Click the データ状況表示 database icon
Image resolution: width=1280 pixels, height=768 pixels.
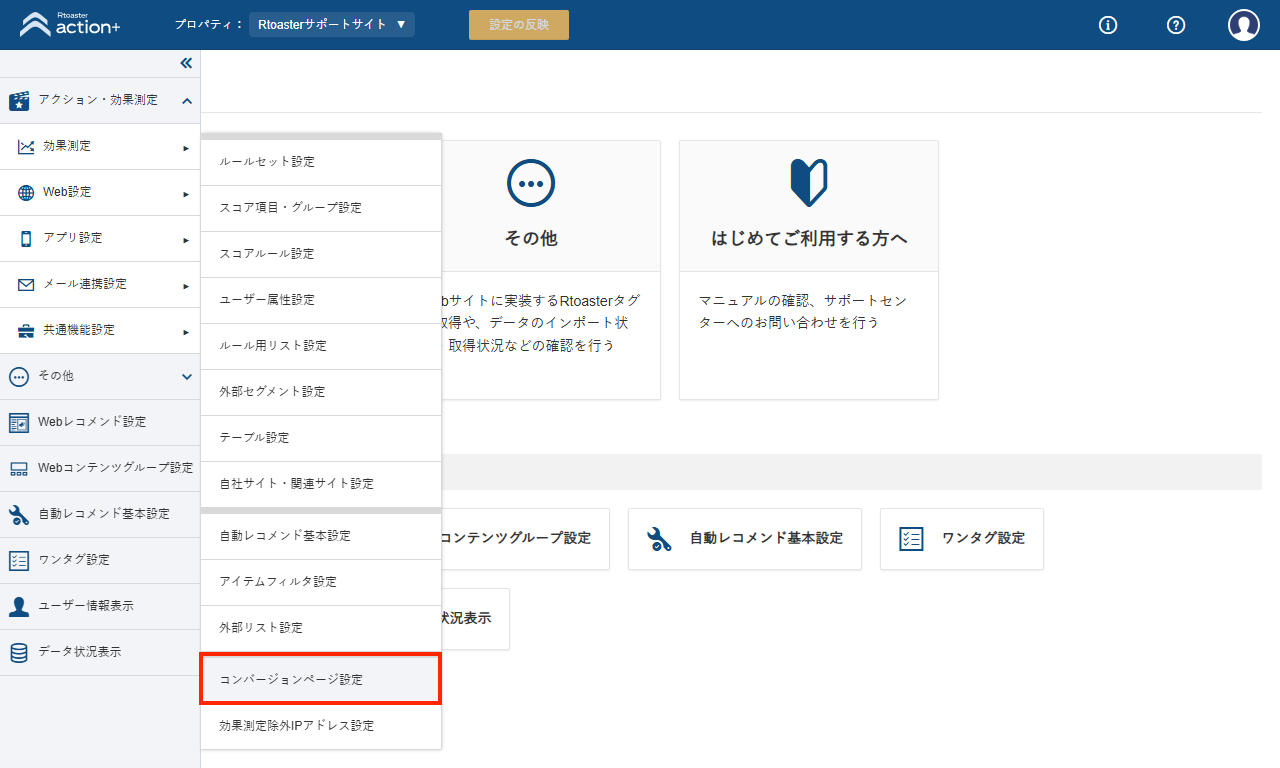[19, 653]
